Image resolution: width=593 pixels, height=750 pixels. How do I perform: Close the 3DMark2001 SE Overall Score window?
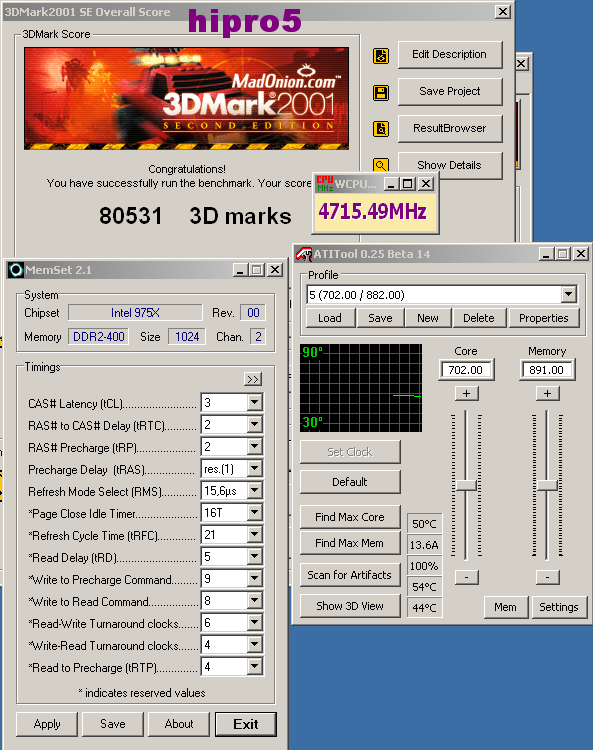(x=503, y=11)
